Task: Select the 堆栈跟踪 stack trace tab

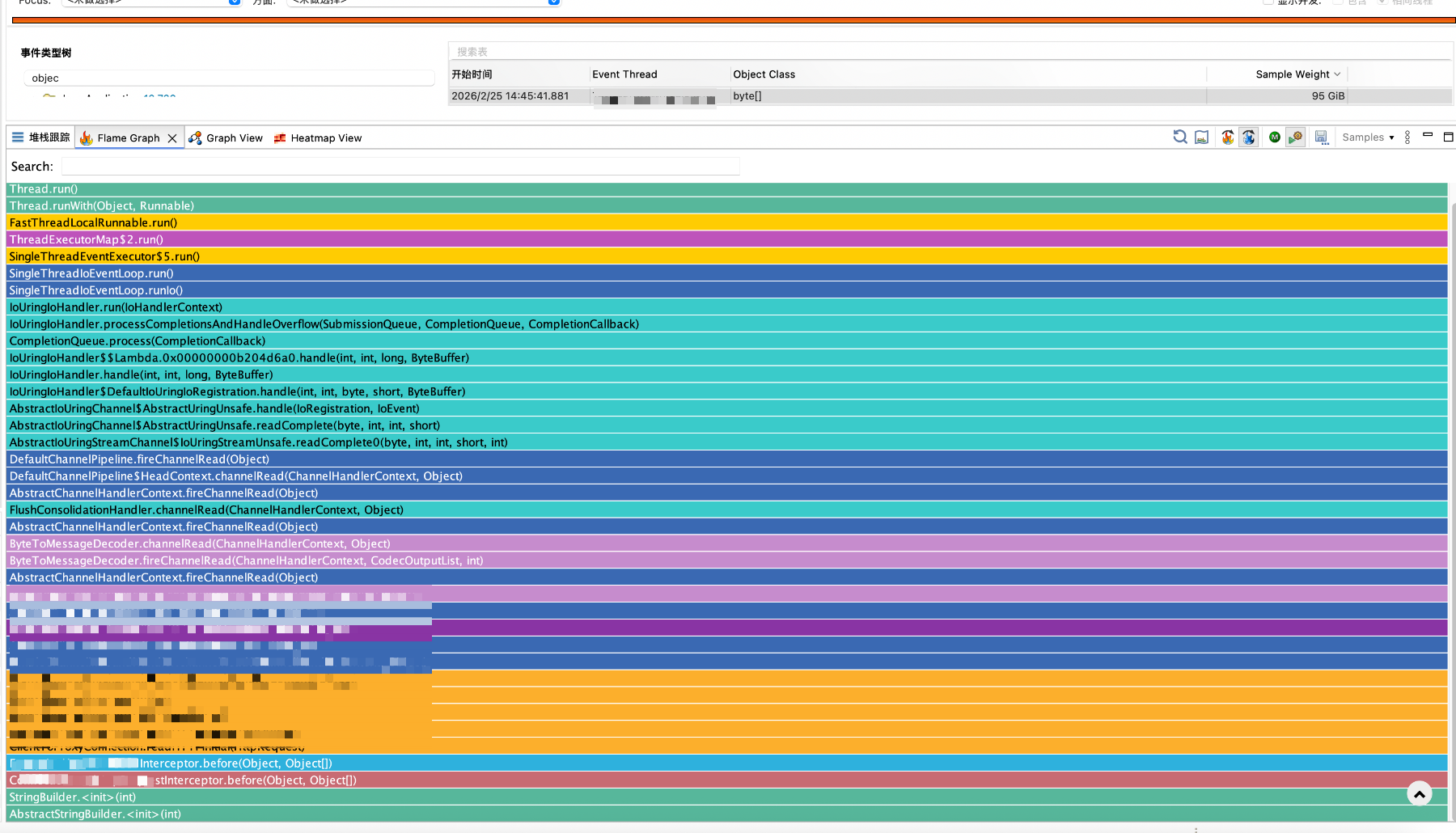Action: pyautogui.click(x=40, y=137)
